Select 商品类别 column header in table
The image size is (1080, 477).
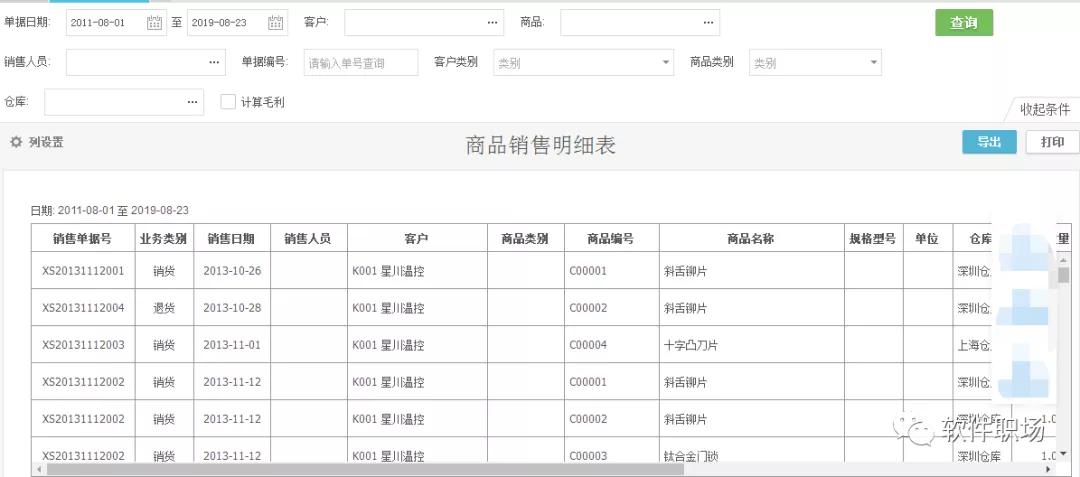click(526, 238)
